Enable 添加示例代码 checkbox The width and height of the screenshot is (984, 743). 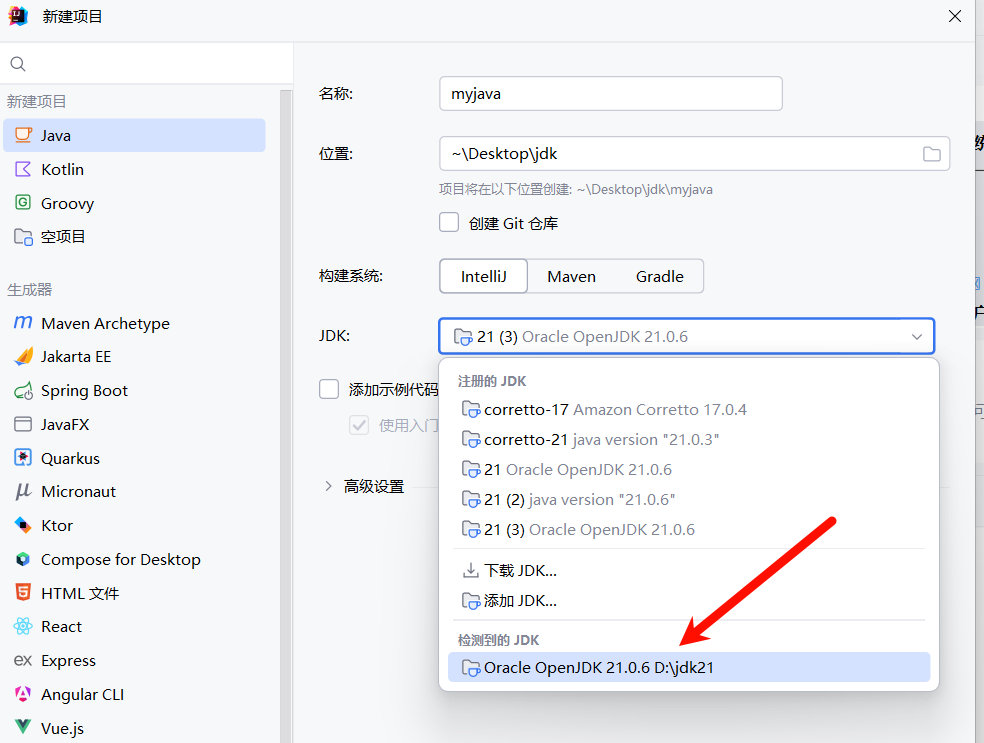(x=329, y=389)
